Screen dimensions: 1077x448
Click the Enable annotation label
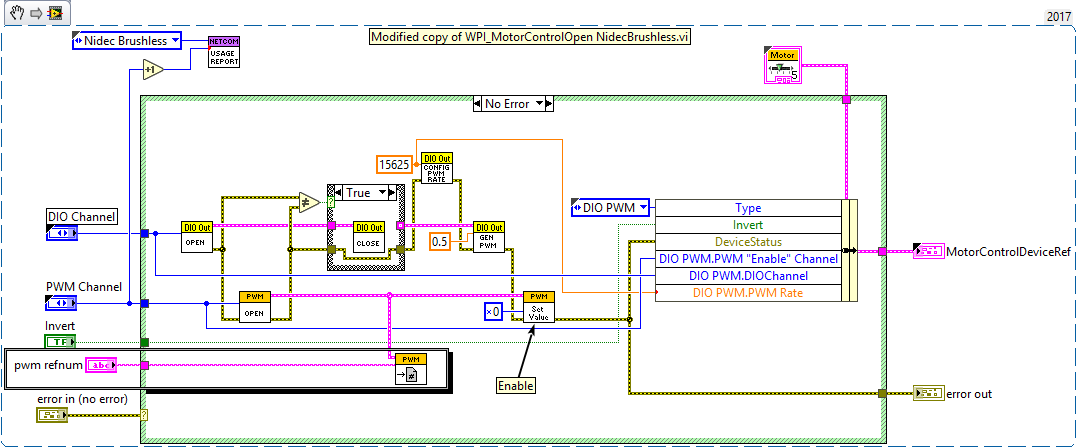tap(516, 385)
